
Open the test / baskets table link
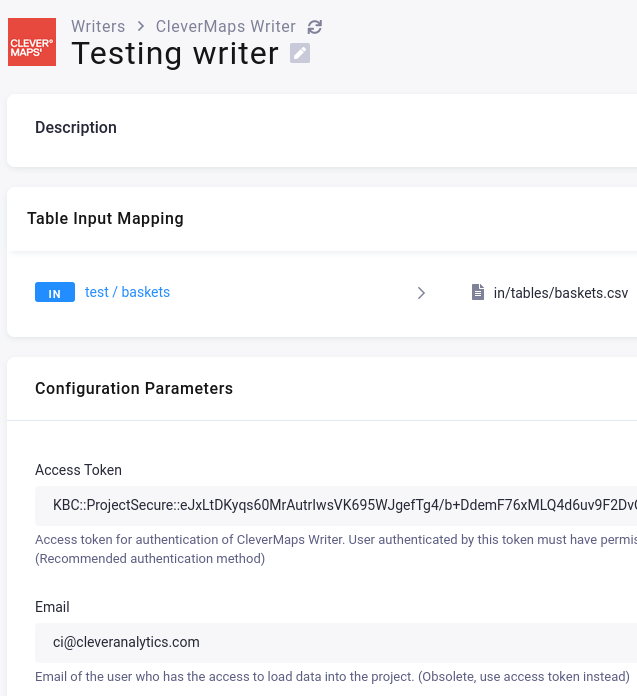(127, 292)
